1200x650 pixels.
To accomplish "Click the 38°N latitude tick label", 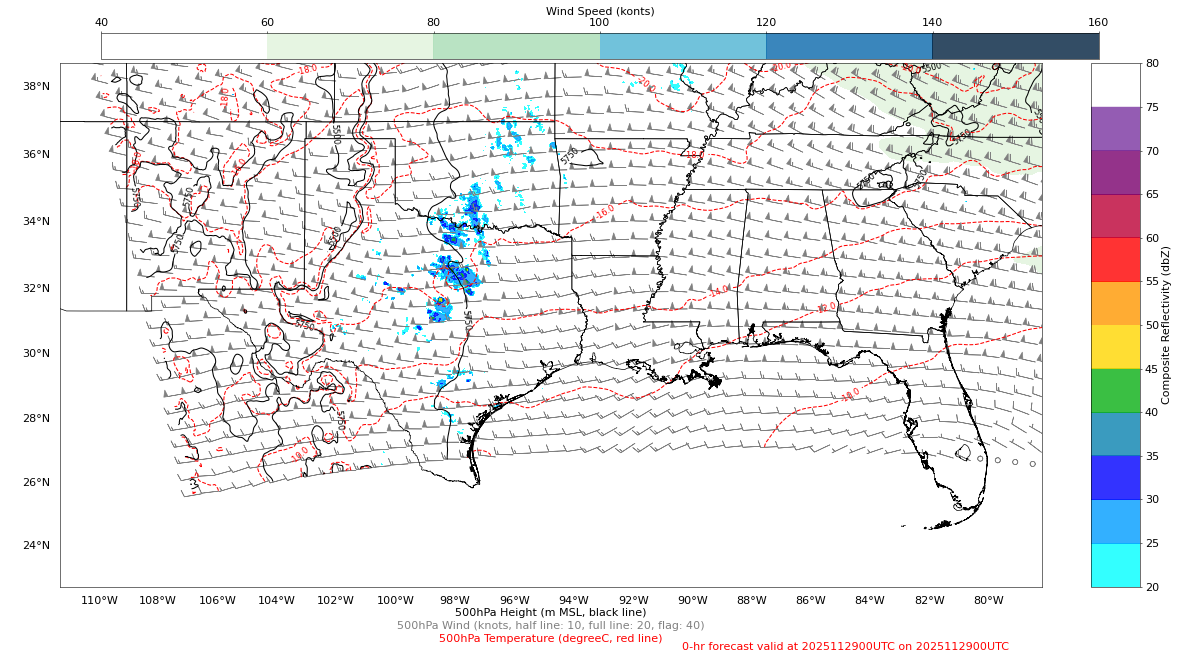I will click(35, 86).
